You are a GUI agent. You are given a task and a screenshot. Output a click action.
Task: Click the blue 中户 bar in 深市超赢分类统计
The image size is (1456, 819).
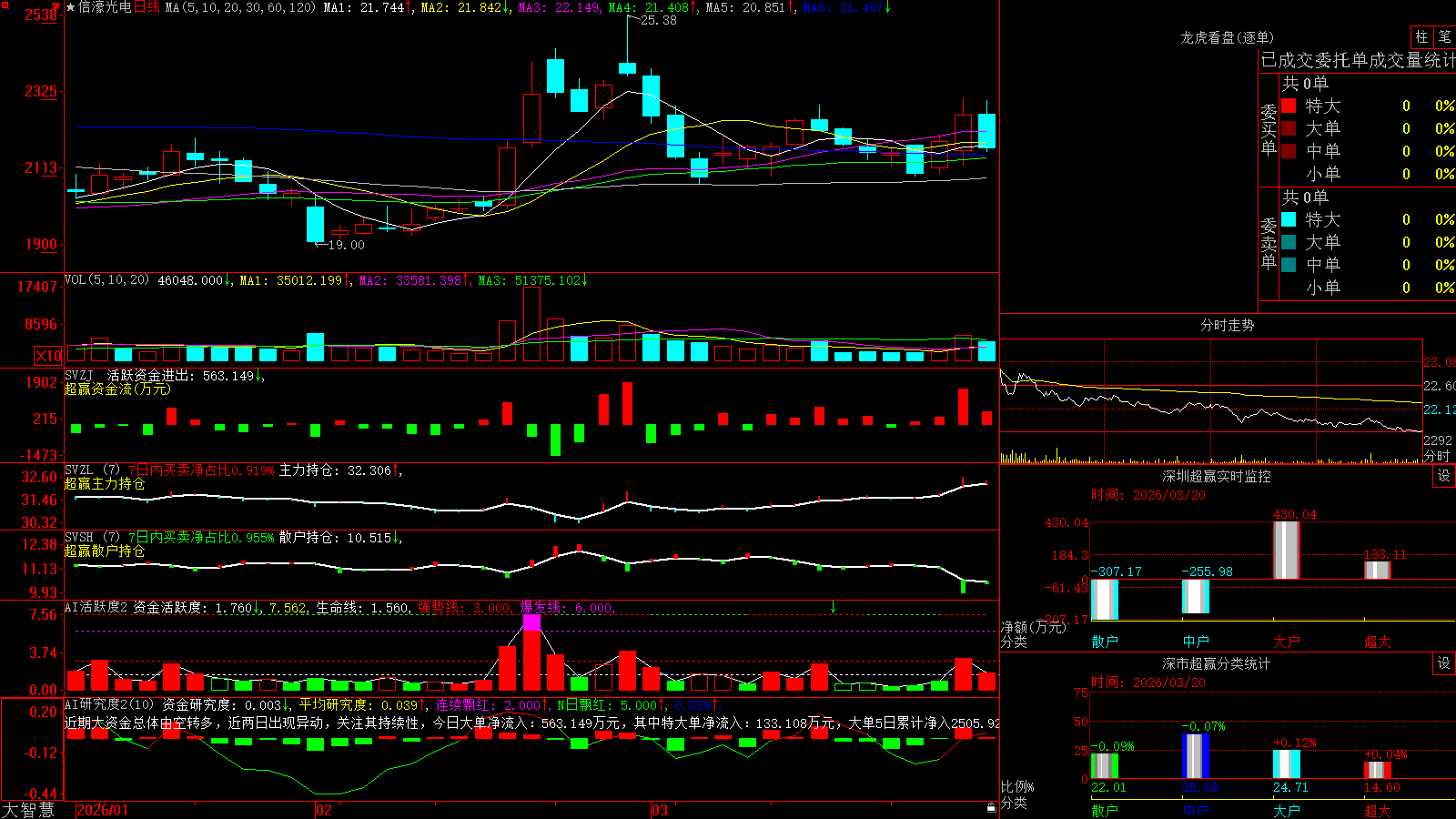[x=1196, y=755]
